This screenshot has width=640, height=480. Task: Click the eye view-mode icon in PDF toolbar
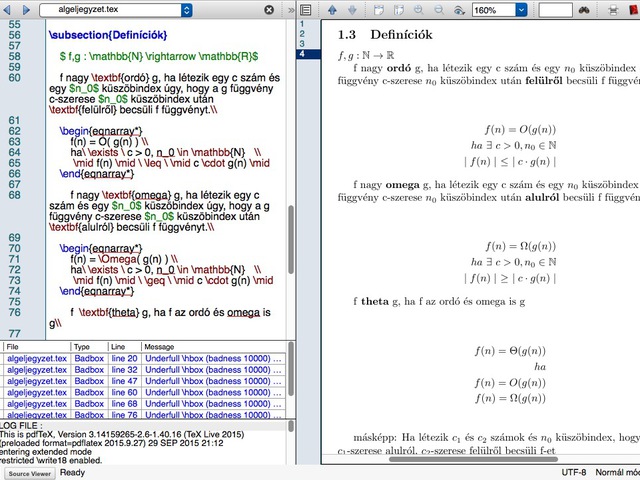click(x=459, y=10)
